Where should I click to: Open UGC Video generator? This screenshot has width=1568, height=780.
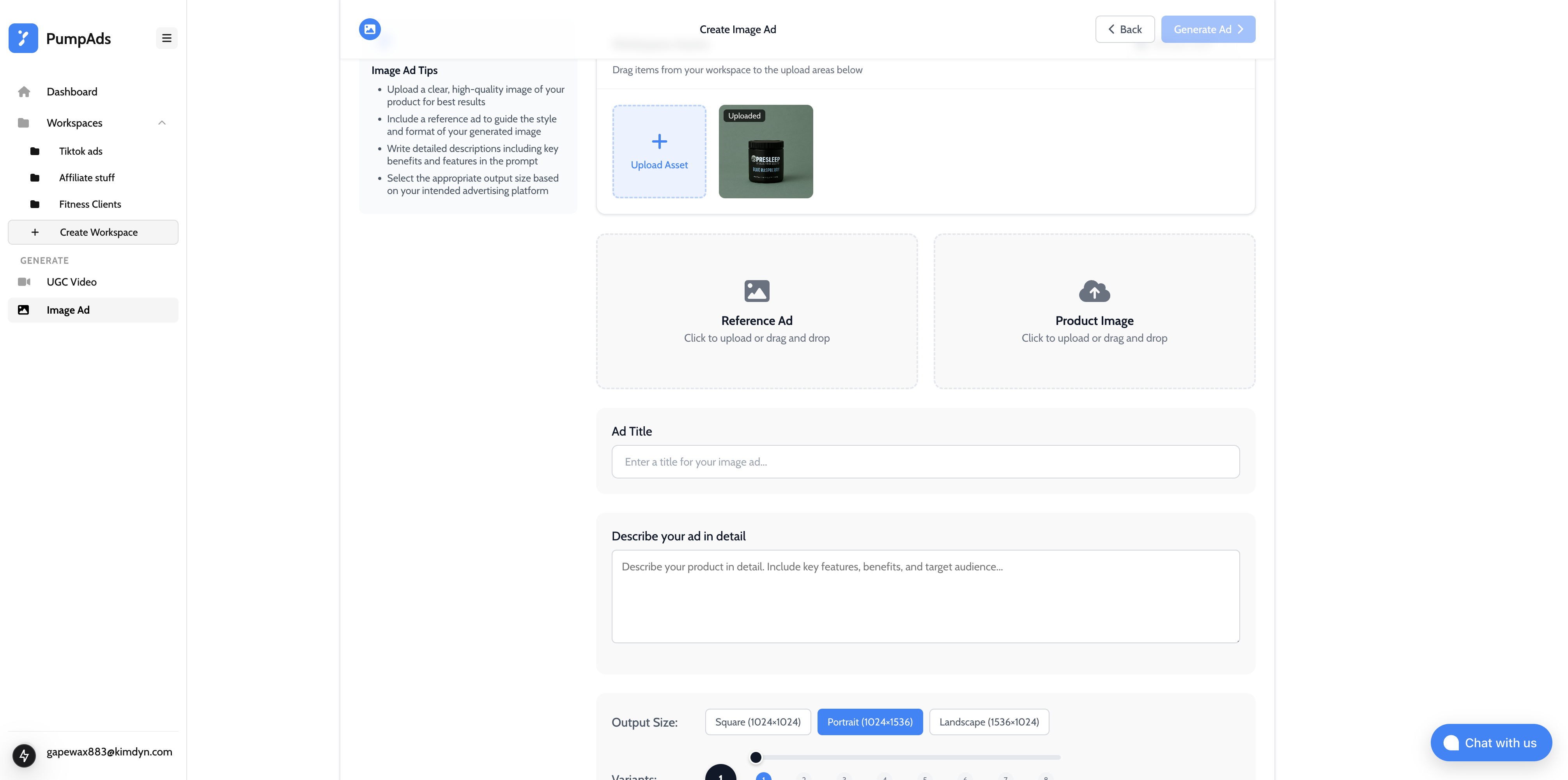[93, 282]
